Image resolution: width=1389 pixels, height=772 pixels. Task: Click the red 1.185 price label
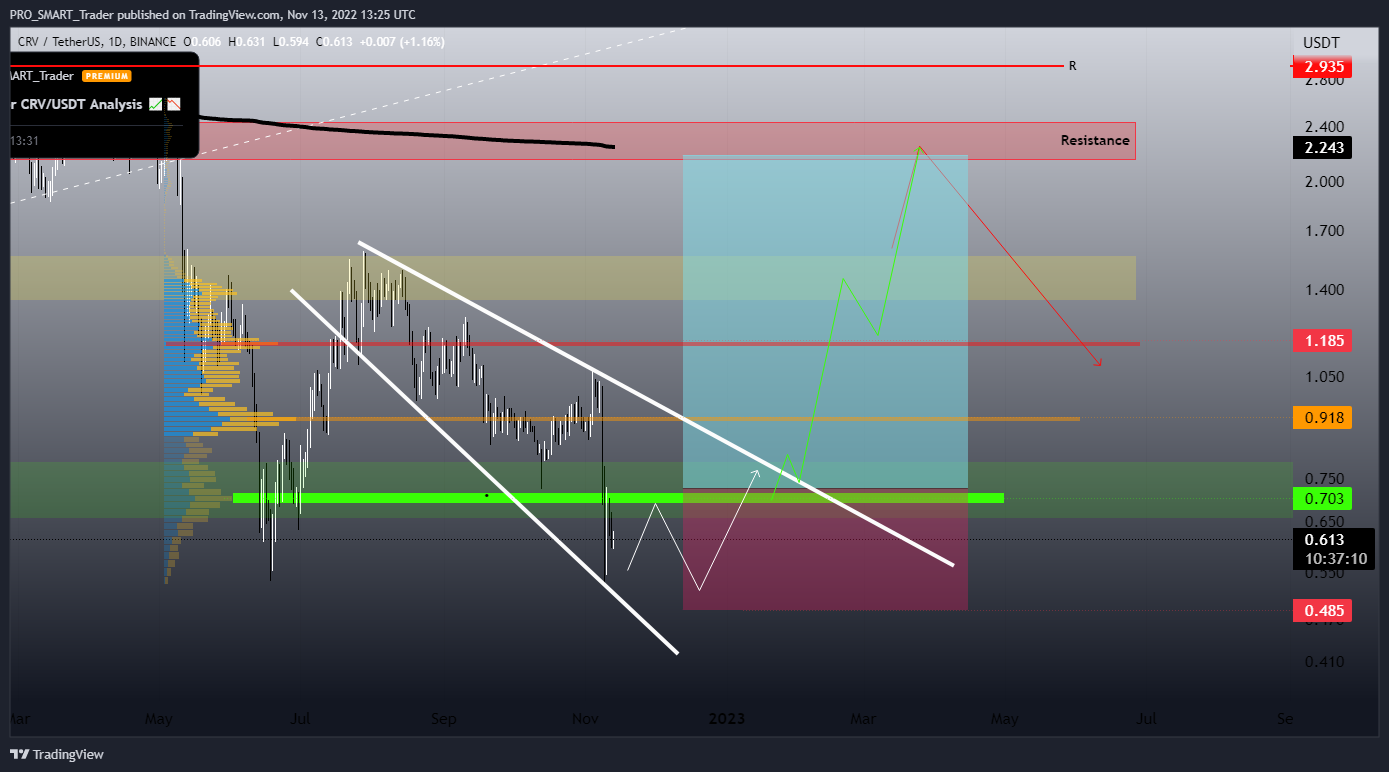1322,341
